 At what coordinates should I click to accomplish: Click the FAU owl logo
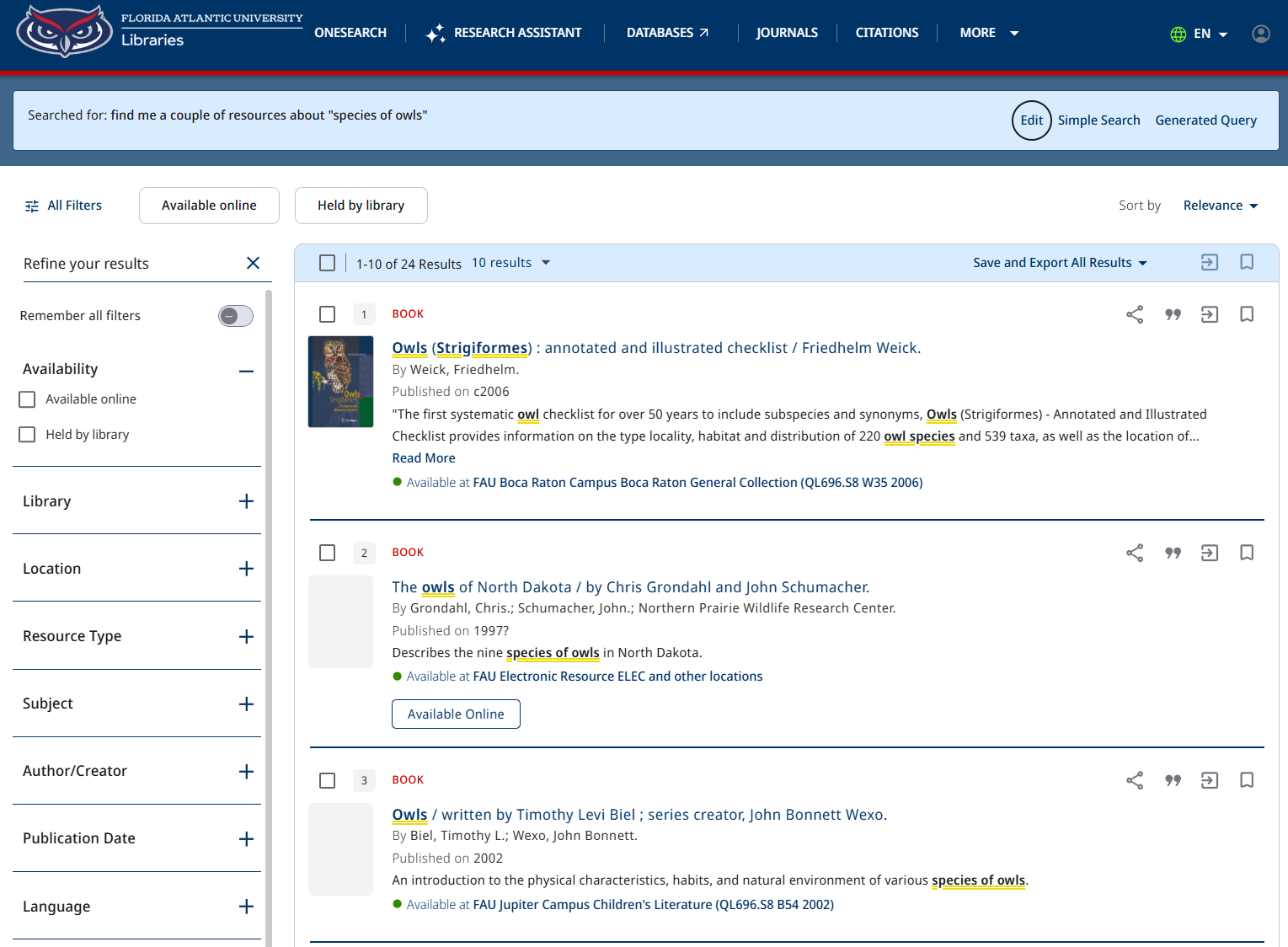coord(65,31)
